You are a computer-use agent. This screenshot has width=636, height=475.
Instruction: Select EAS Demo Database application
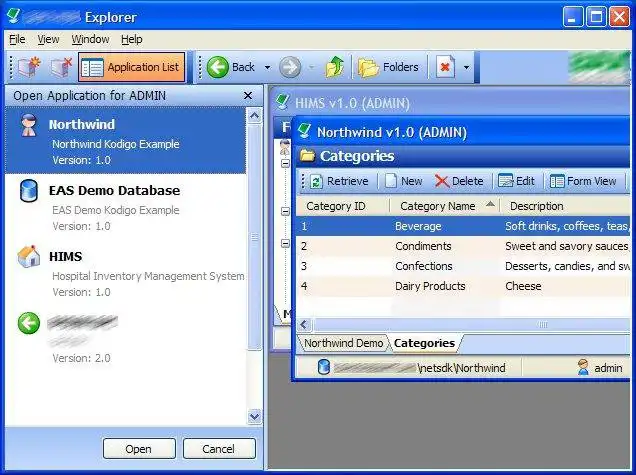pos(125,207)
